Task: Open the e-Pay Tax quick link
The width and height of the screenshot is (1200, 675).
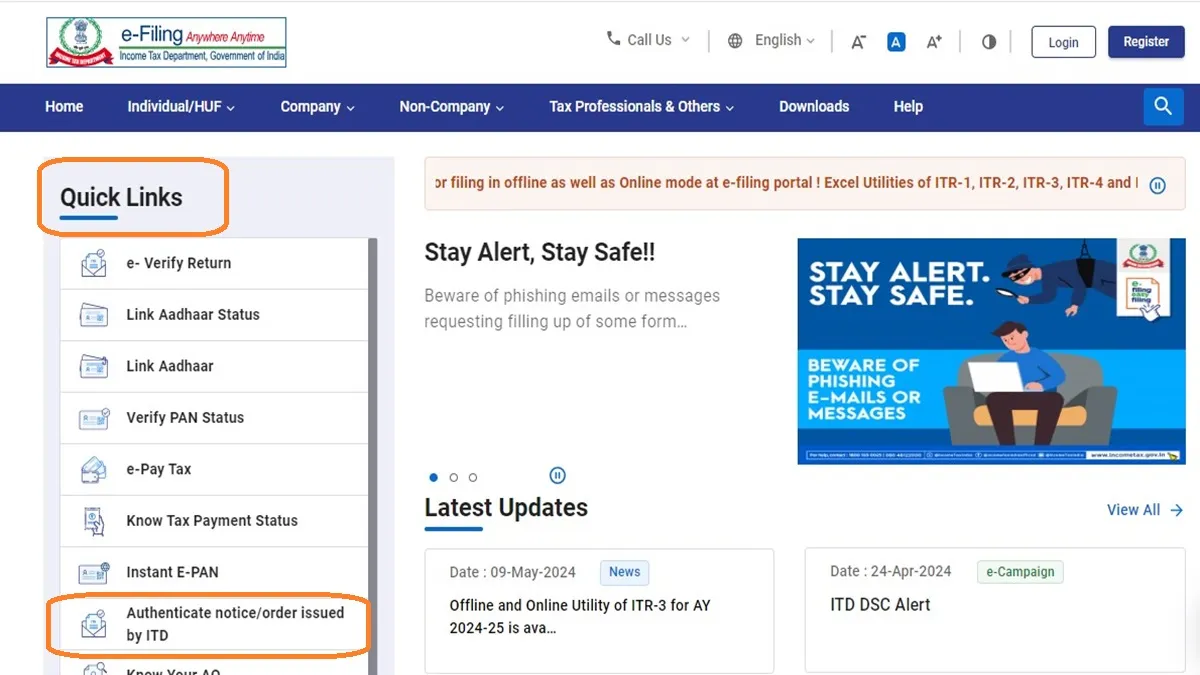Action: click(x=214, y=470)
